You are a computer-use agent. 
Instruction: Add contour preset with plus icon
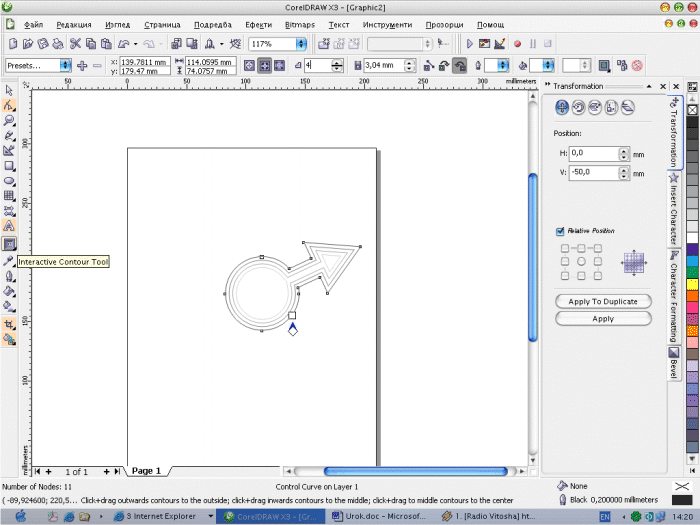(x=82, y=66)
